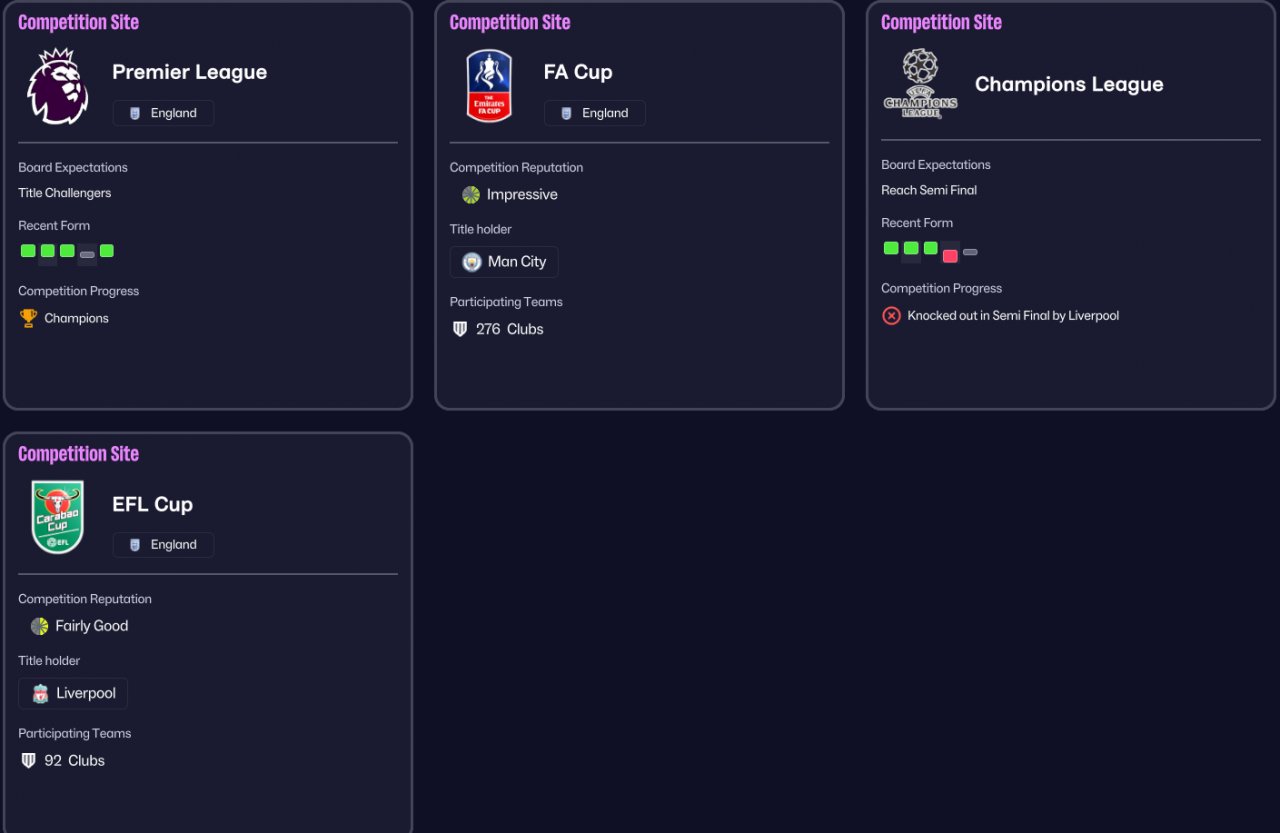Open the Premier League competition title

pos(189,72)
